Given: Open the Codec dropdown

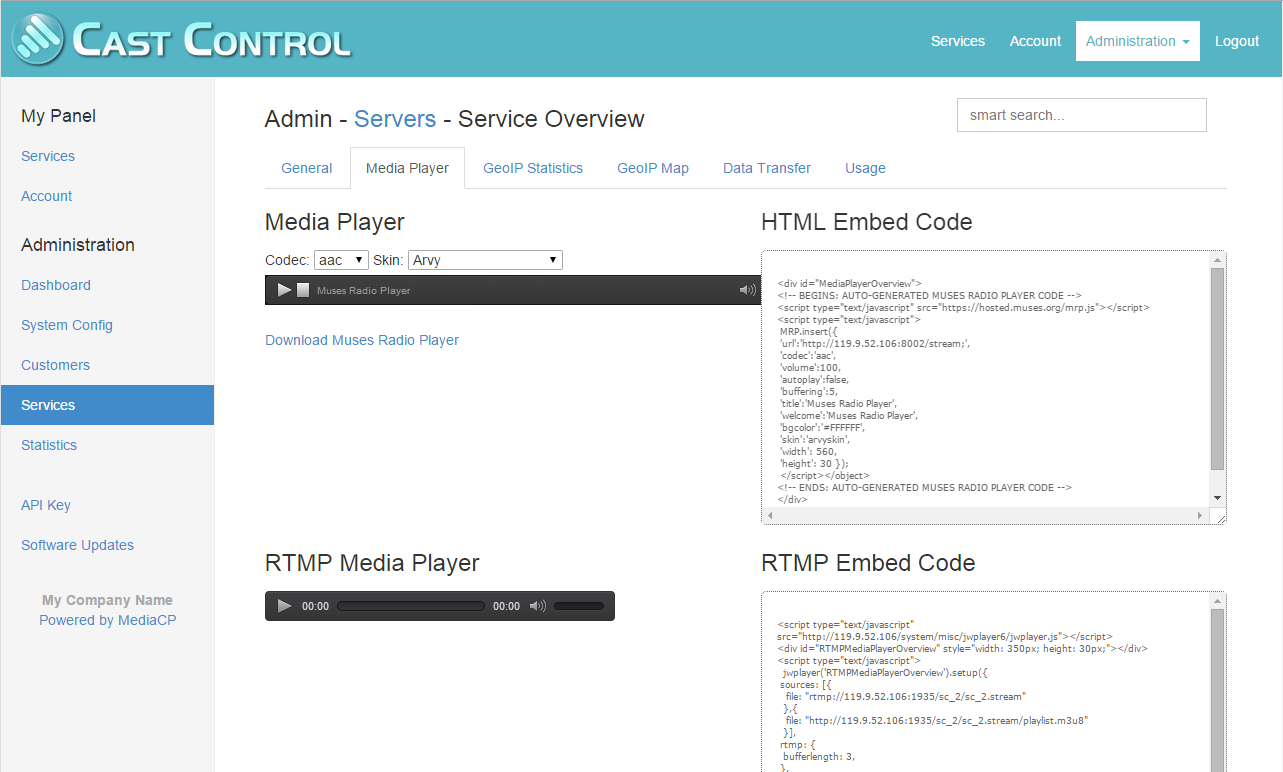Looking at the screenshot, I should coord(341,259).
